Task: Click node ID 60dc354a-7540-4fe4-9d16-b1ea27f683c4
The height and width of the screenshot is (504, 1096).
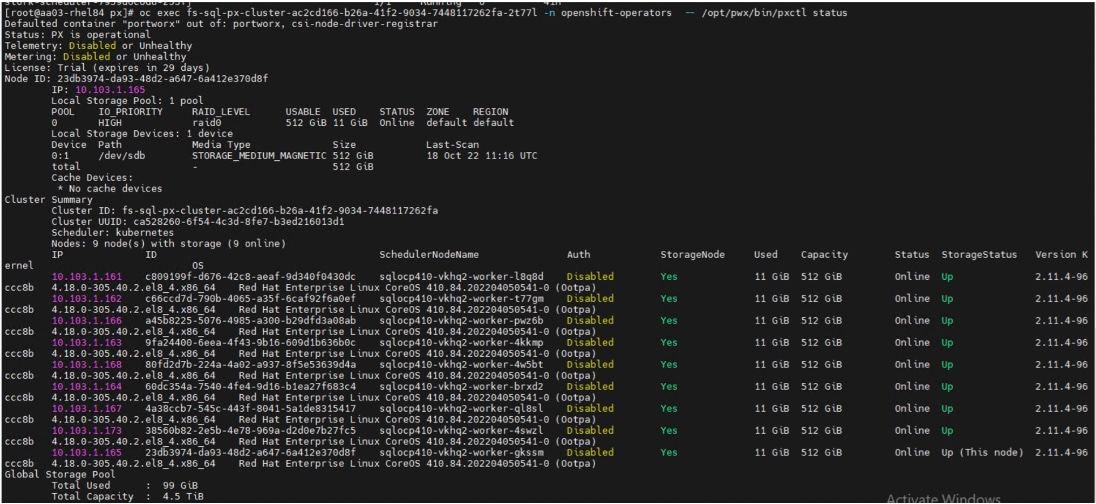Action: pyautogui.click(x=250, y=387)
